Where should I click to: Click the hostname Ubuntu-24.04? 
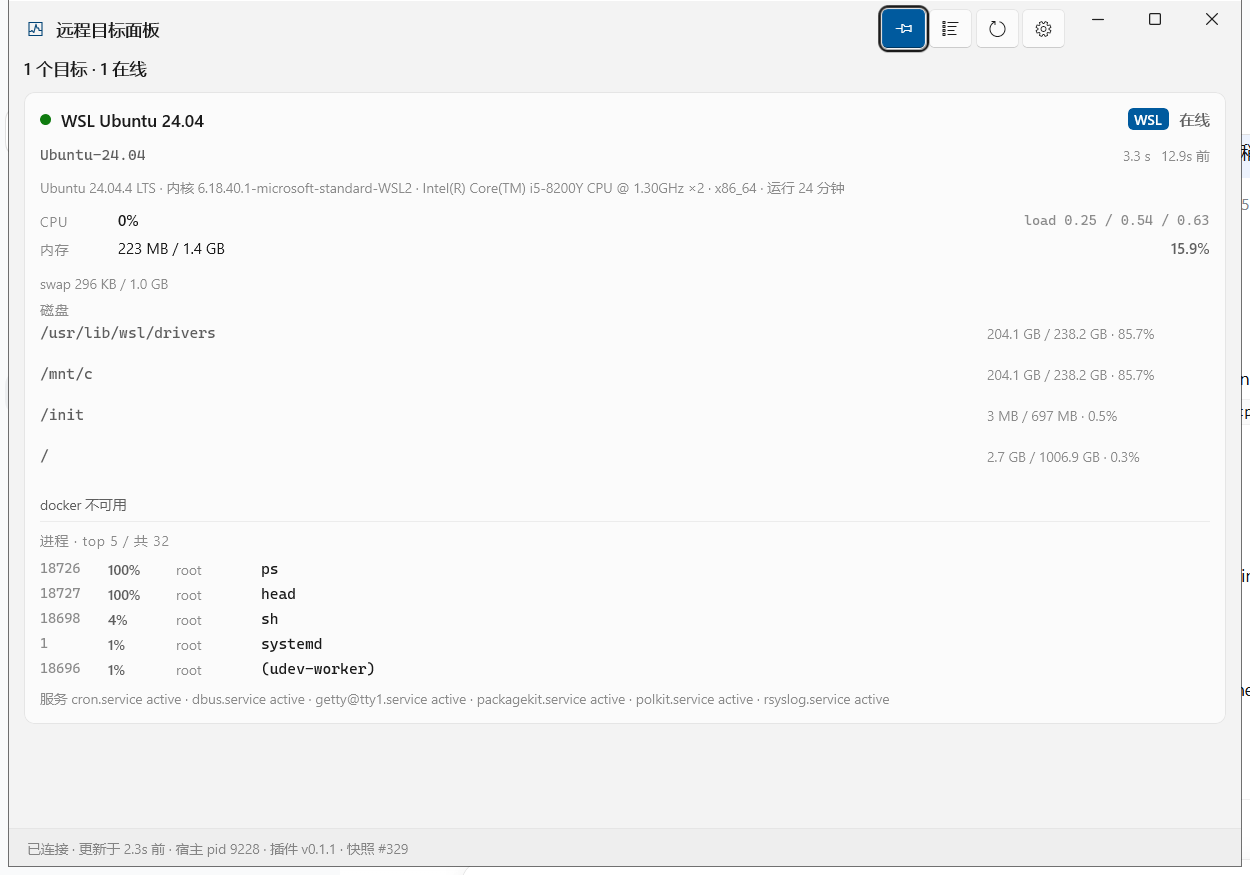93,155
